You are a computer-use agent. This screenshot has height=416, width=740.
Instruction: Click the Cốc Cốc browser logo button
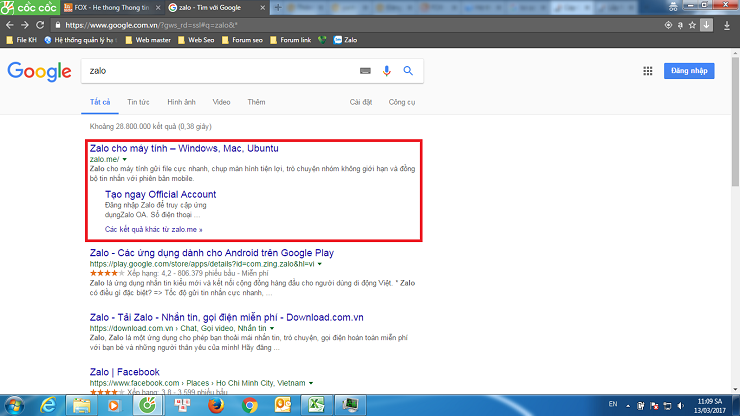point(29,7)
